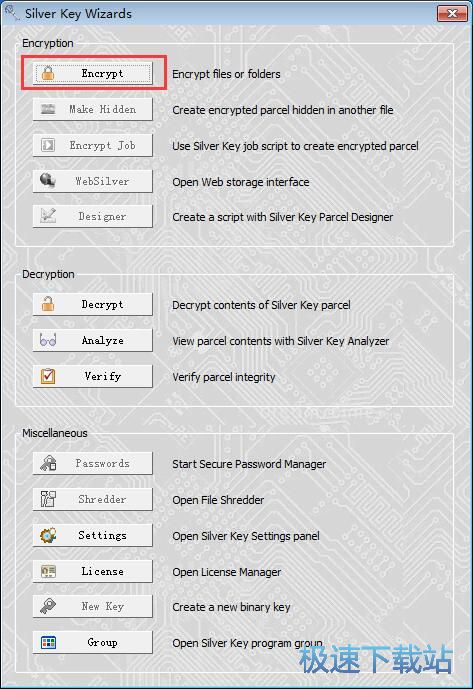Open the Designer script tool
The image size is (473, 689).
click(x=93, y=216)
